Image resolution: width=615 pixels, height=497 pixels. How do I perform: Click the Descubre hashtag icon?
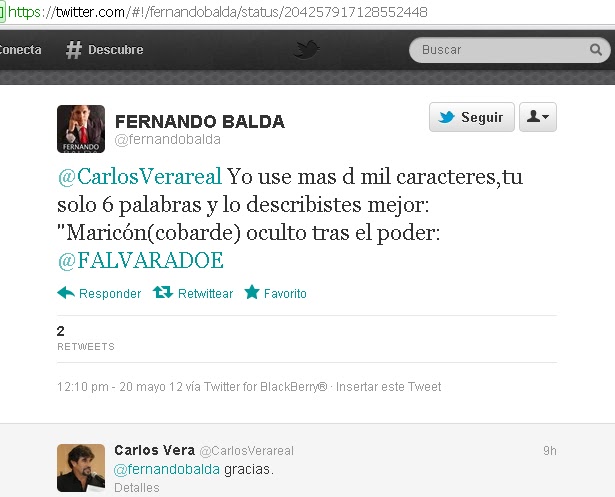click(x=74, y=50)
